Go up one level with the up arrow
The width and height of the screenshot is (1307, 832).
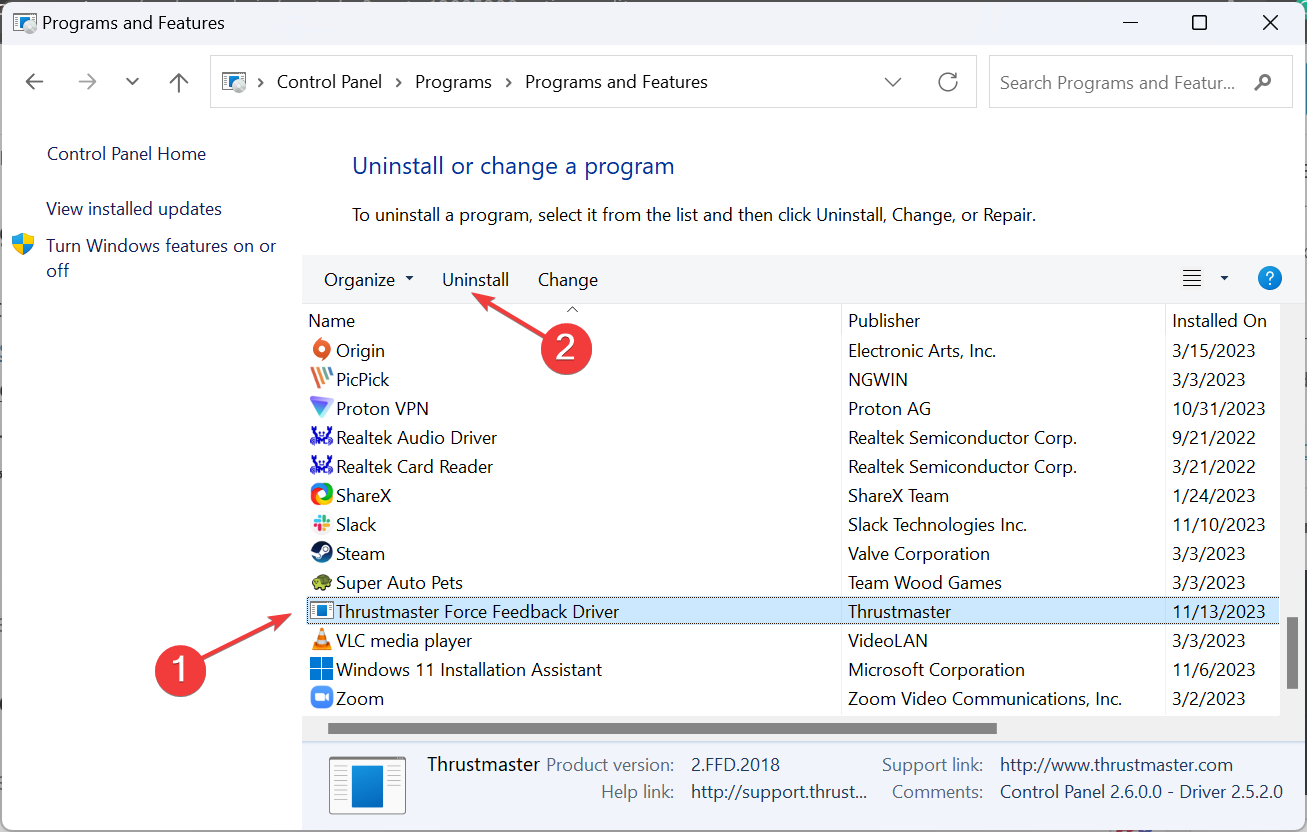[179, 82]
